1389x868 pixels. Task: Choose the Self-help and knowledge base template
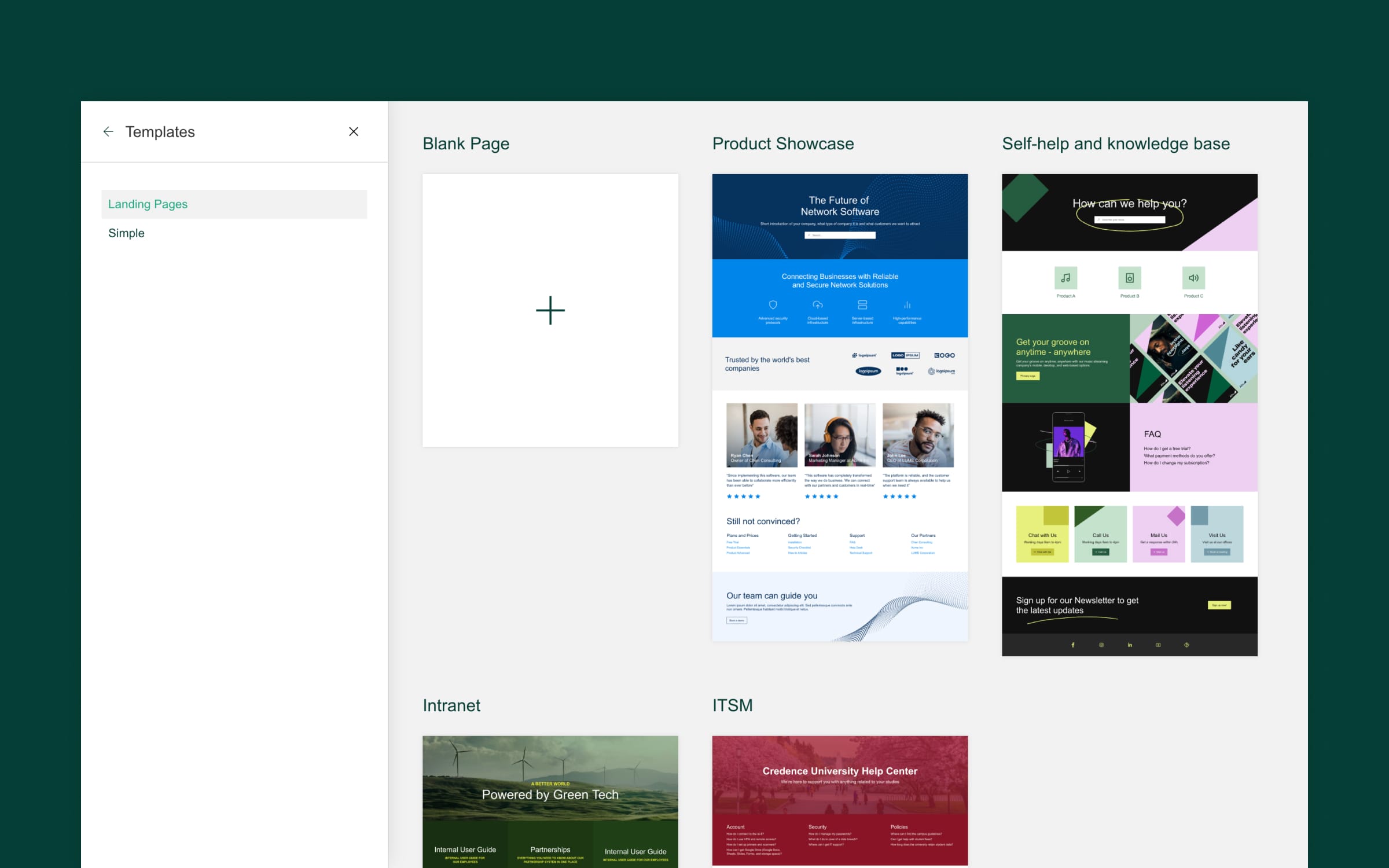click(x=1129, y=414)
